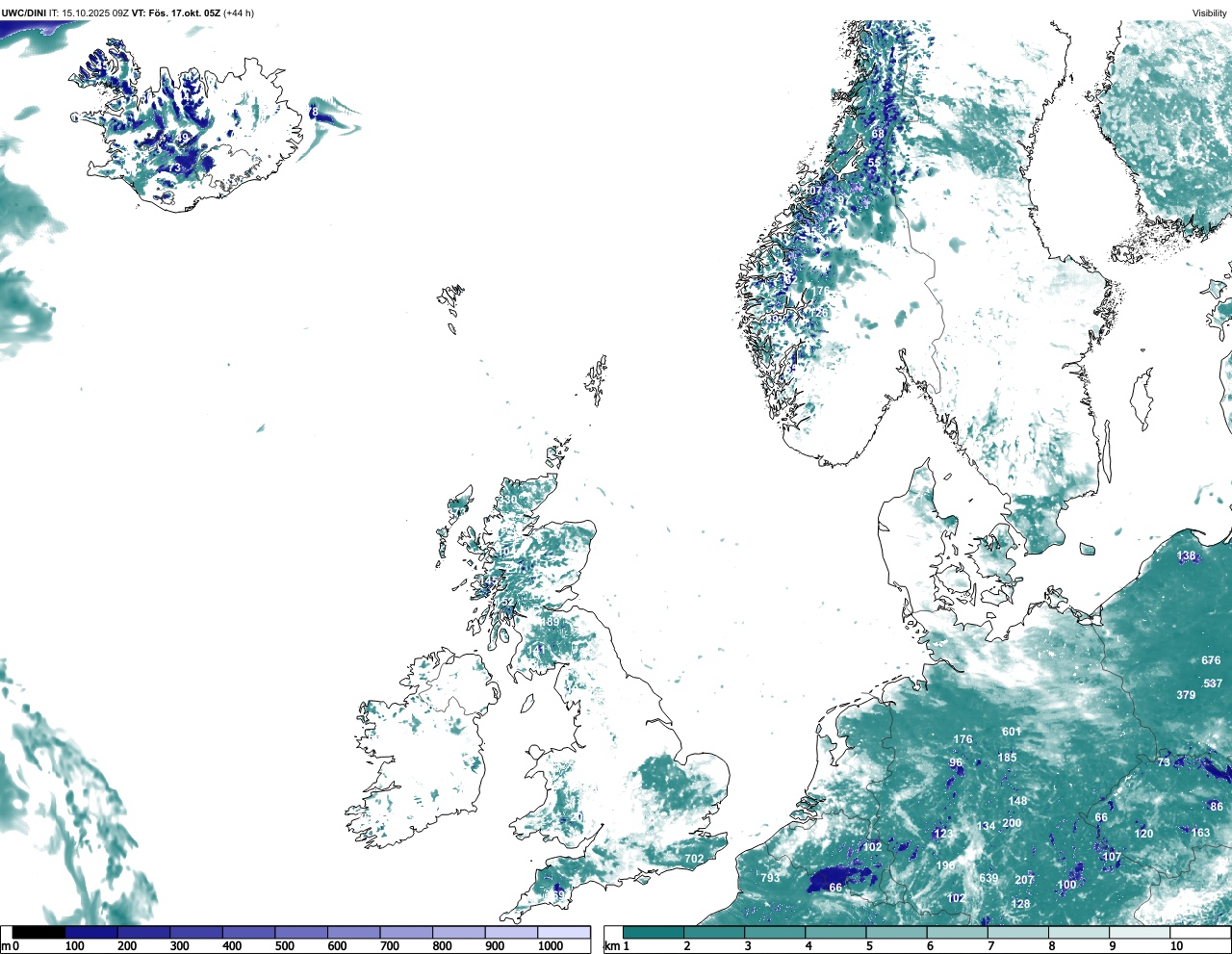Select the black 0–100 m legend swatch
Viewport: 1232px width, 954px height.
tap(38, 932)
